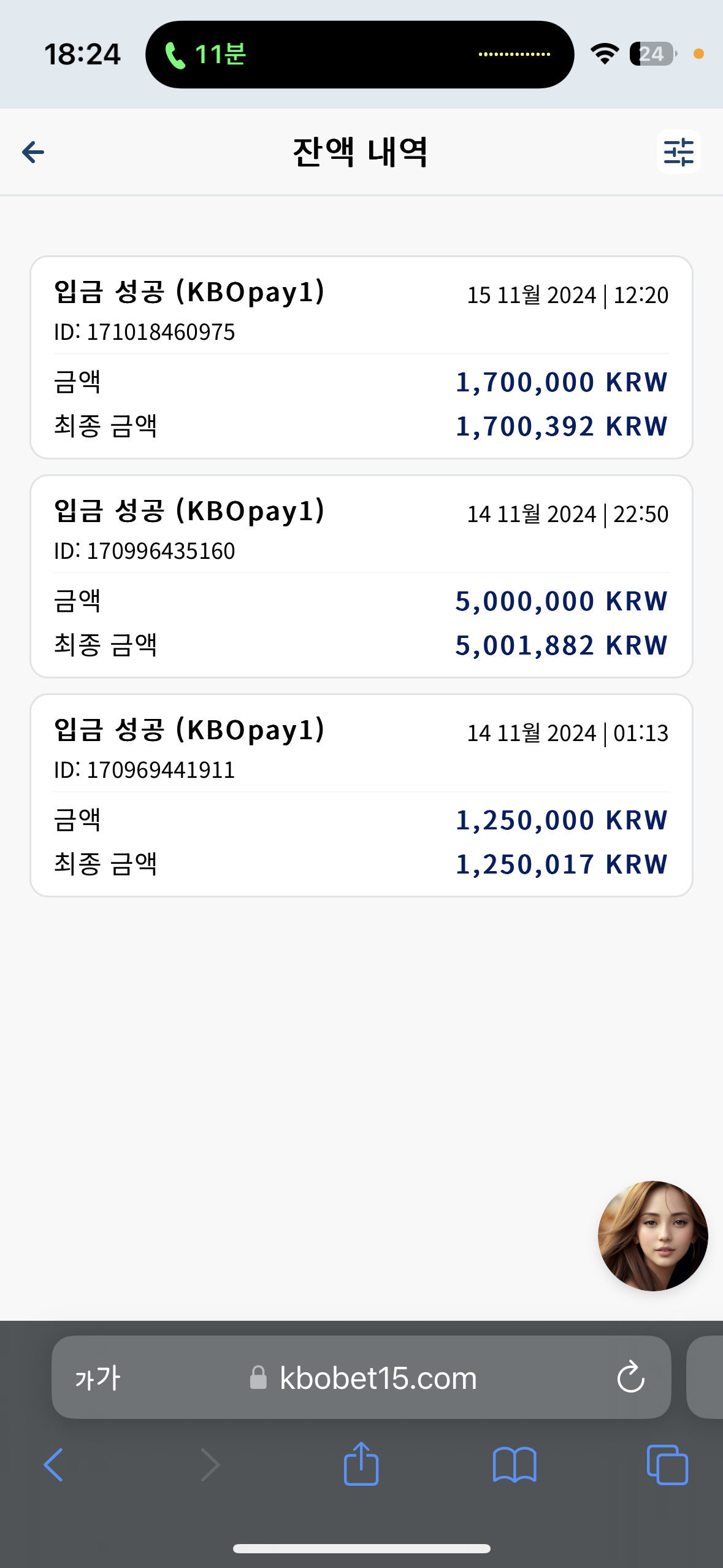Open the Safari share sheet icon
This screenshot has width=723, height=1568.
[x=361, y=1463]
